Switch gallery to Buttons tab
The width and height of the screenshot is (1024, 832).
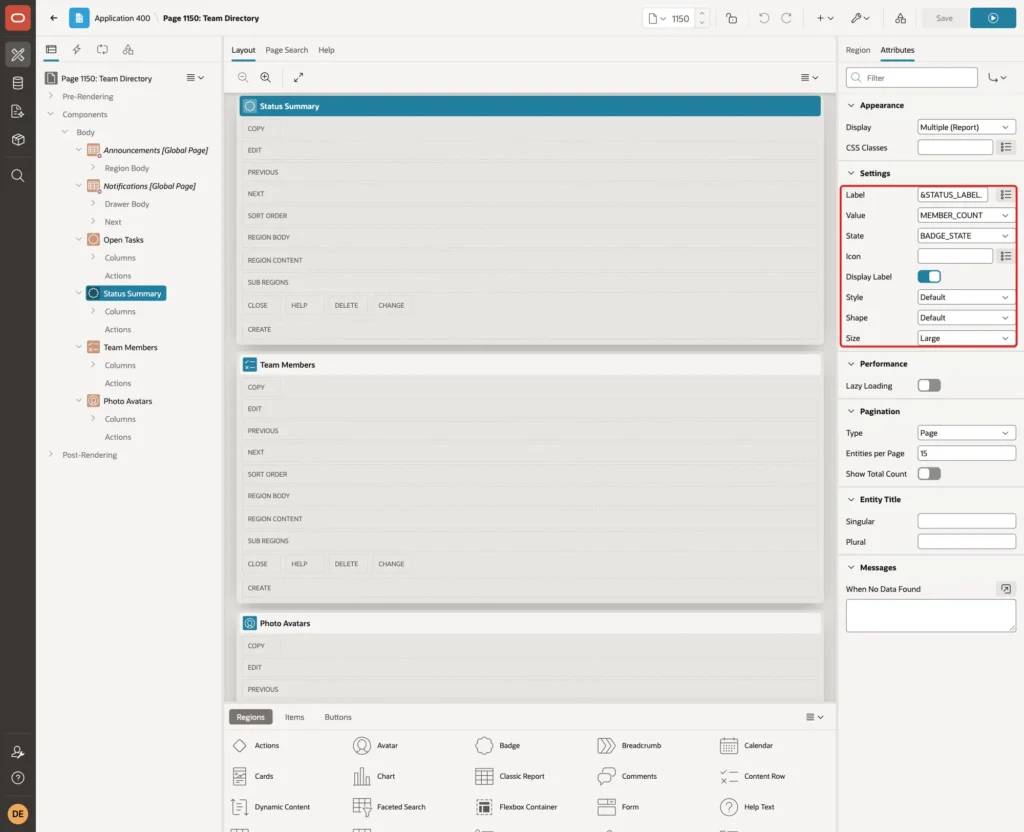click(x=338, y=717)
